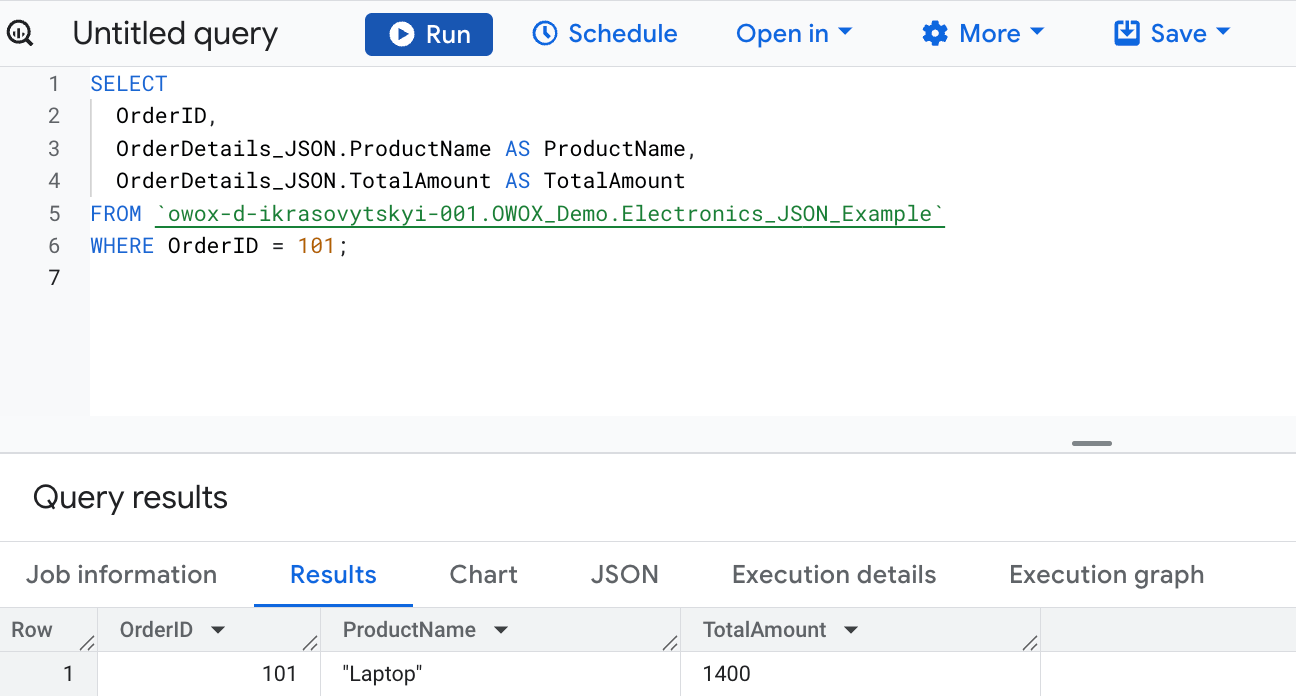Click resize handle of TotalAmount column

[x=1029, y=642]
